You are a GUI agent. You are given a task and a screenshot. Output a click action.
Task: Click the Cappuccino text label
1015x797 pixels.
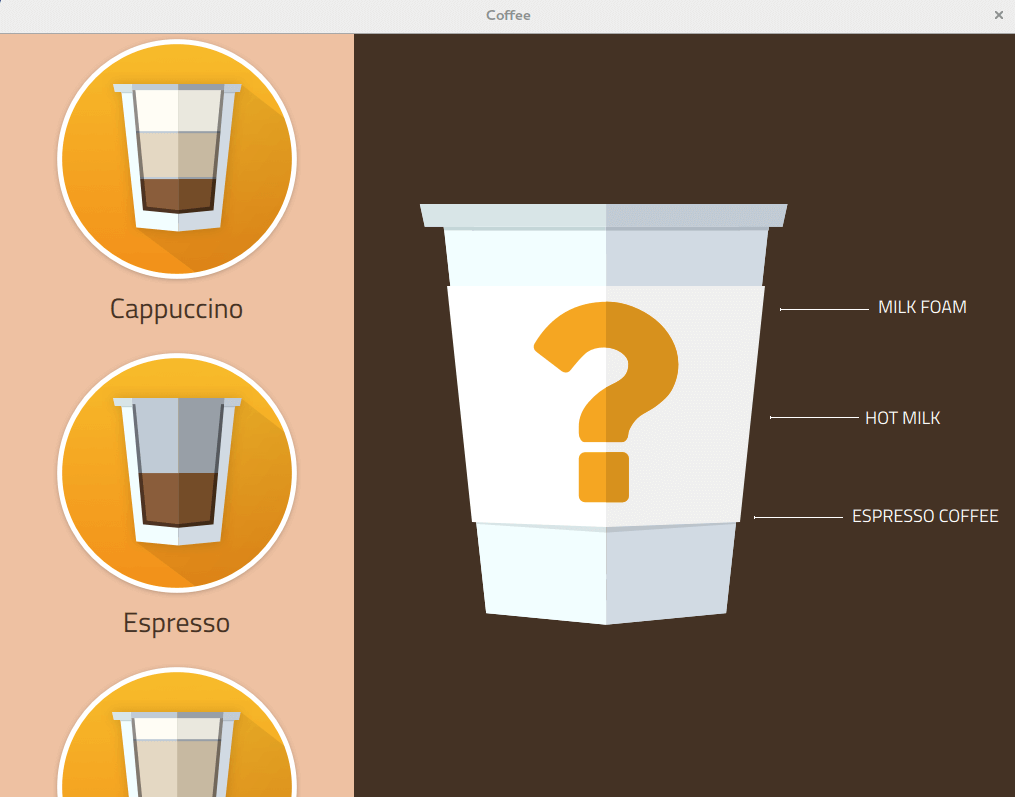click(x=177, y=309)
